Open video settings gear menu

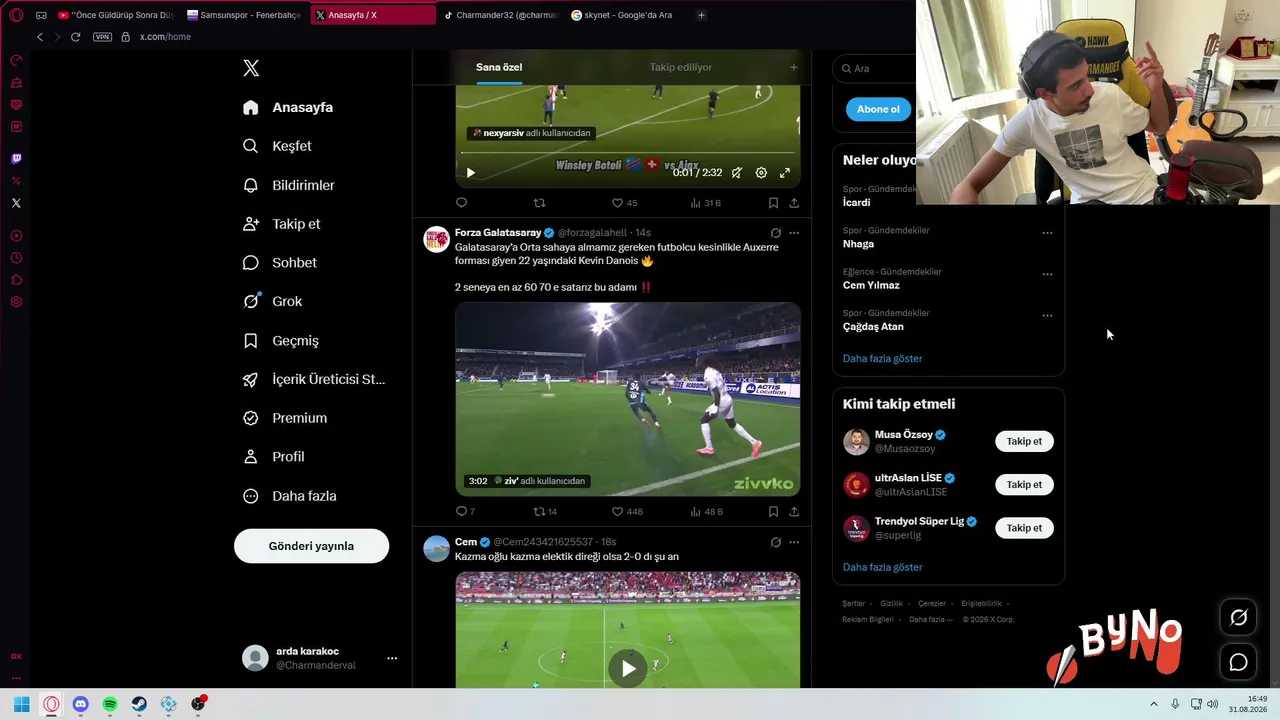coord(761,172)
